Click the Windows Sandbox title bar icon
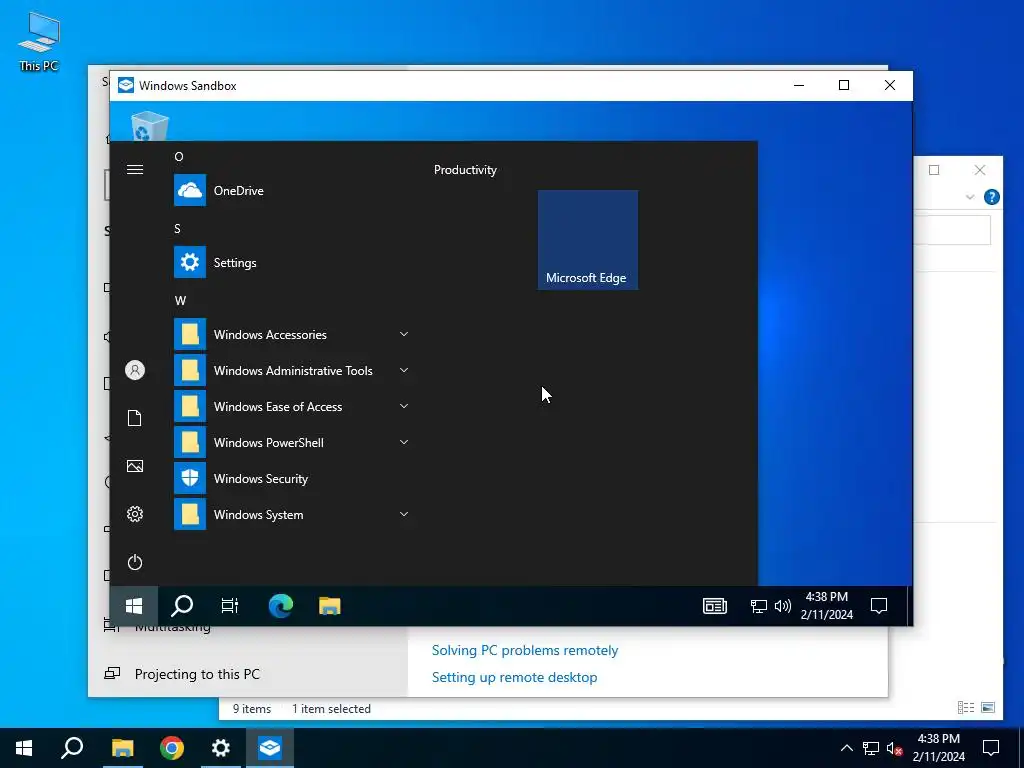This screenshot has height=768, width=1024. 125,86
